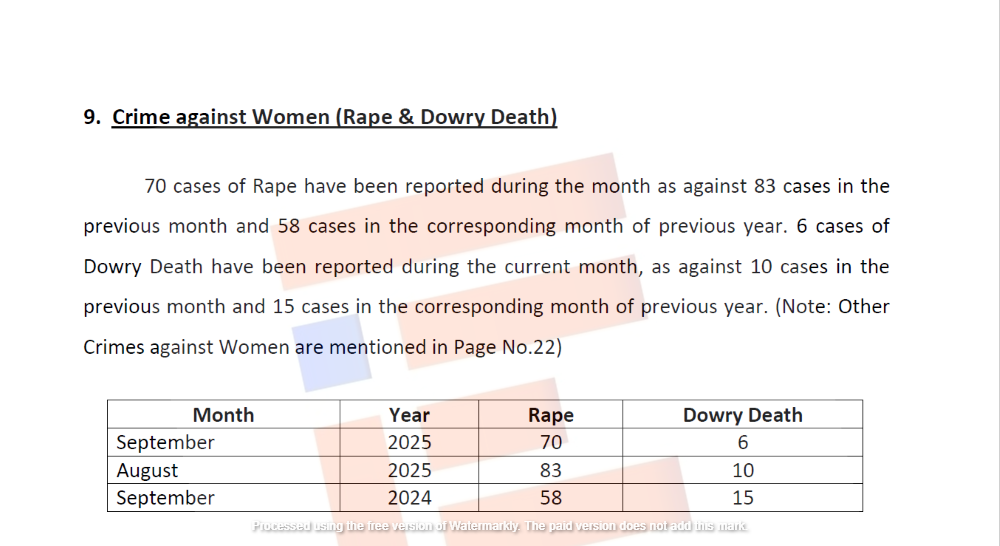Select the 'Dowry Death' column header
Image resolution: width=1000 pixels, height=546 pixels.
click(742, 415)
